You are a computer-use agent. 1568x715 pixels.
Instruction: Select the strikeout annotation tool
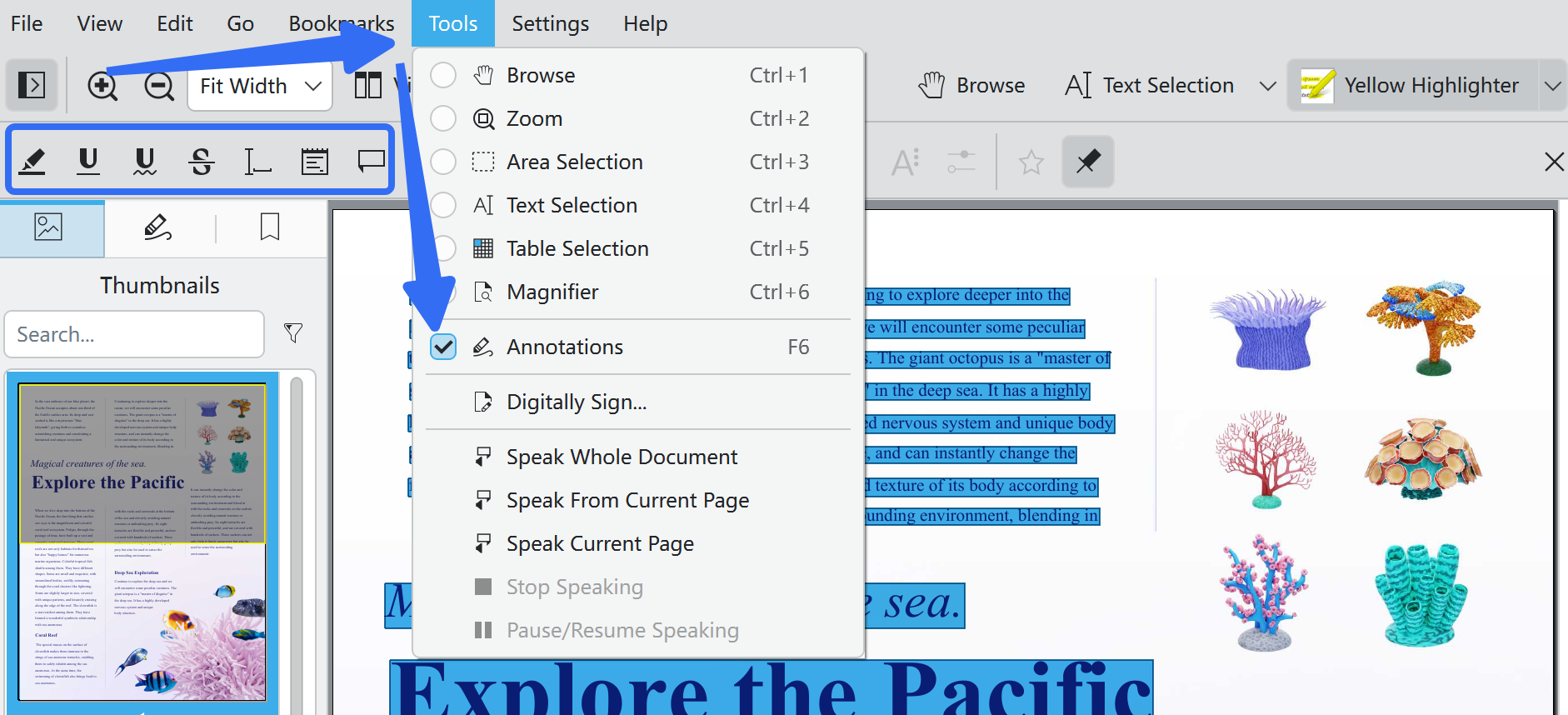202,160
